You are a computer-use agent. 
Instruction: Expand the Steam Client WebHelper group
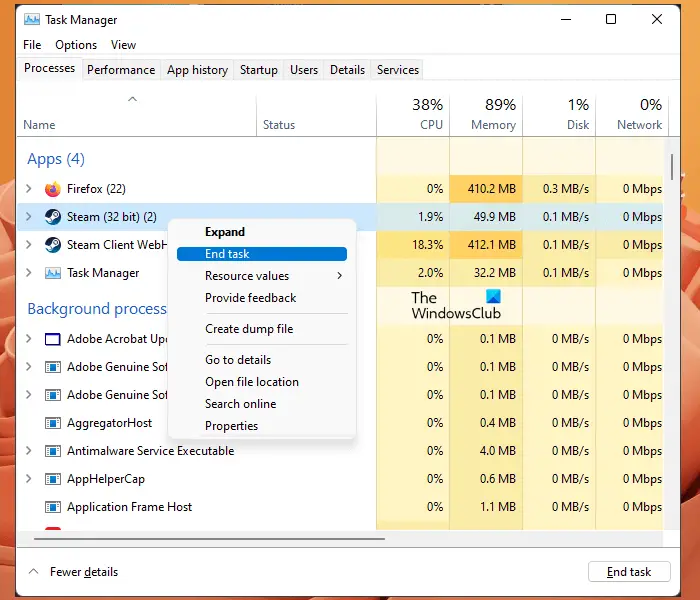click(x=29, y=245)
